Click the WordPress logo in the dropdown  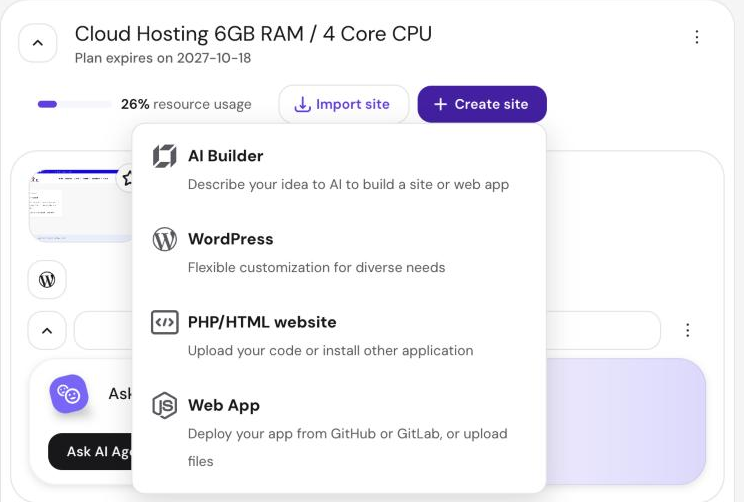coord(165,239)
